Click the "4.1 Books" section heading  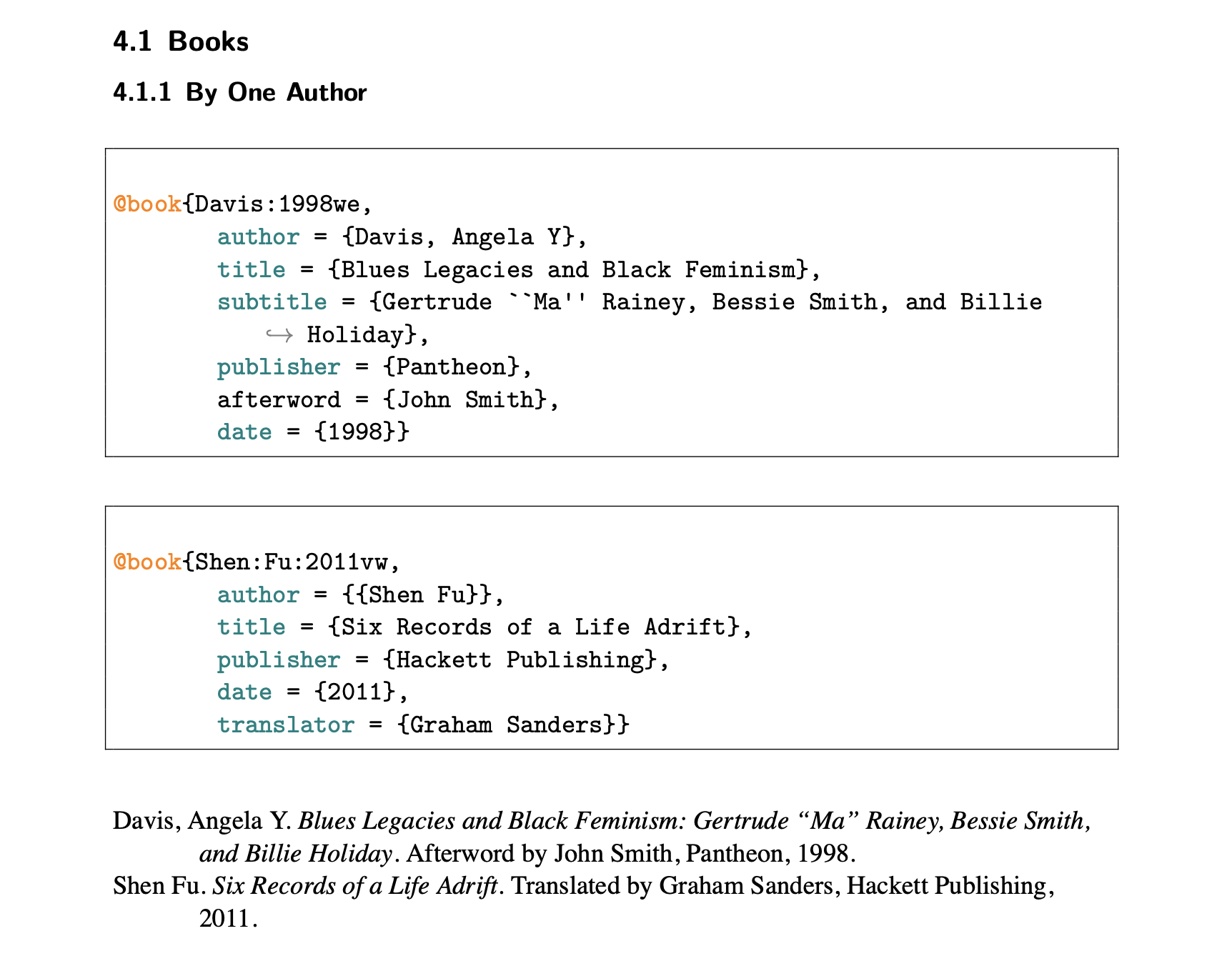181,41
